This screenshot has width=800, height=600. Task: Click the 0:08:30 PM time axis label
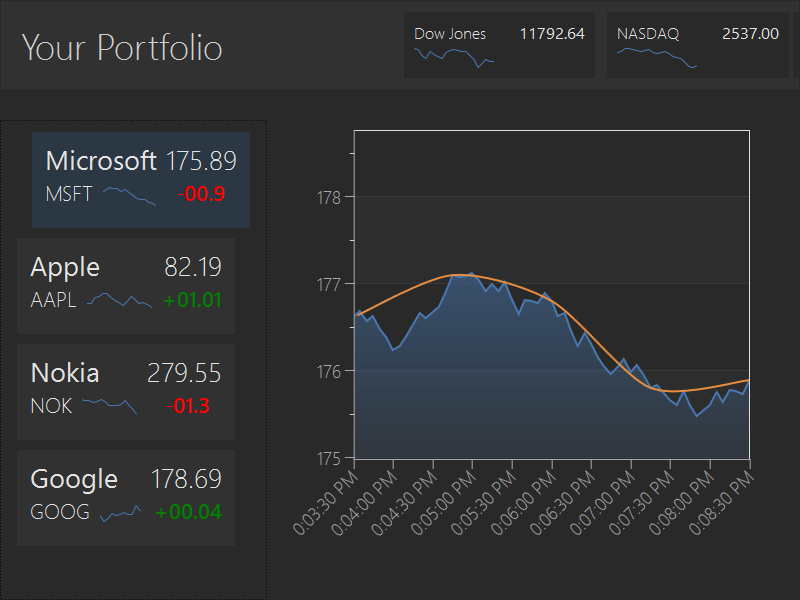[721, 503]
